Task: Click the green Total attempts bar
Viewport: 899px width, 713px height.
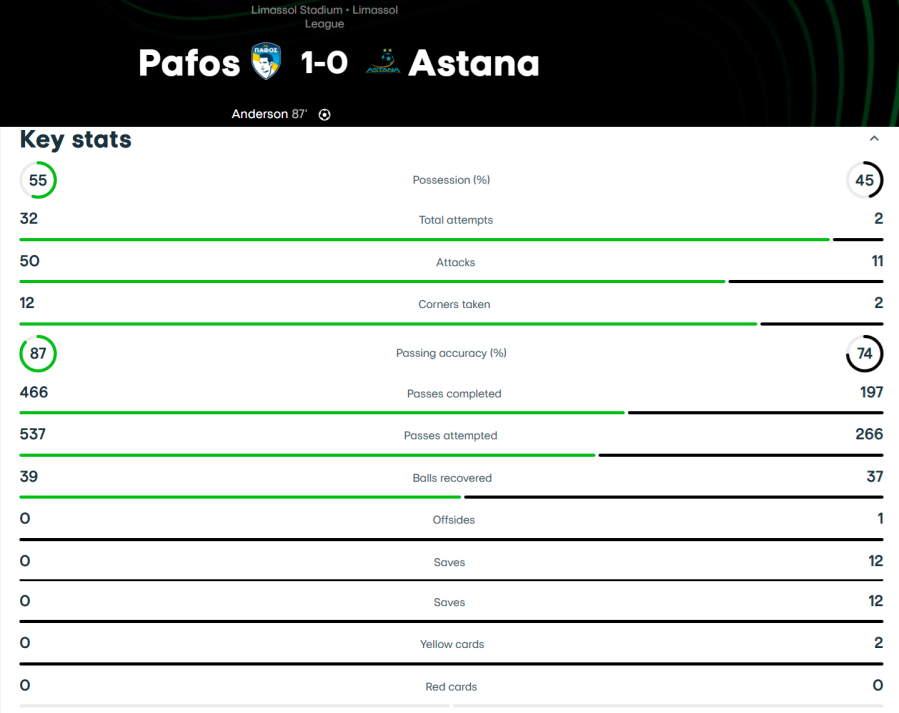Action: (x=424, y=240)
